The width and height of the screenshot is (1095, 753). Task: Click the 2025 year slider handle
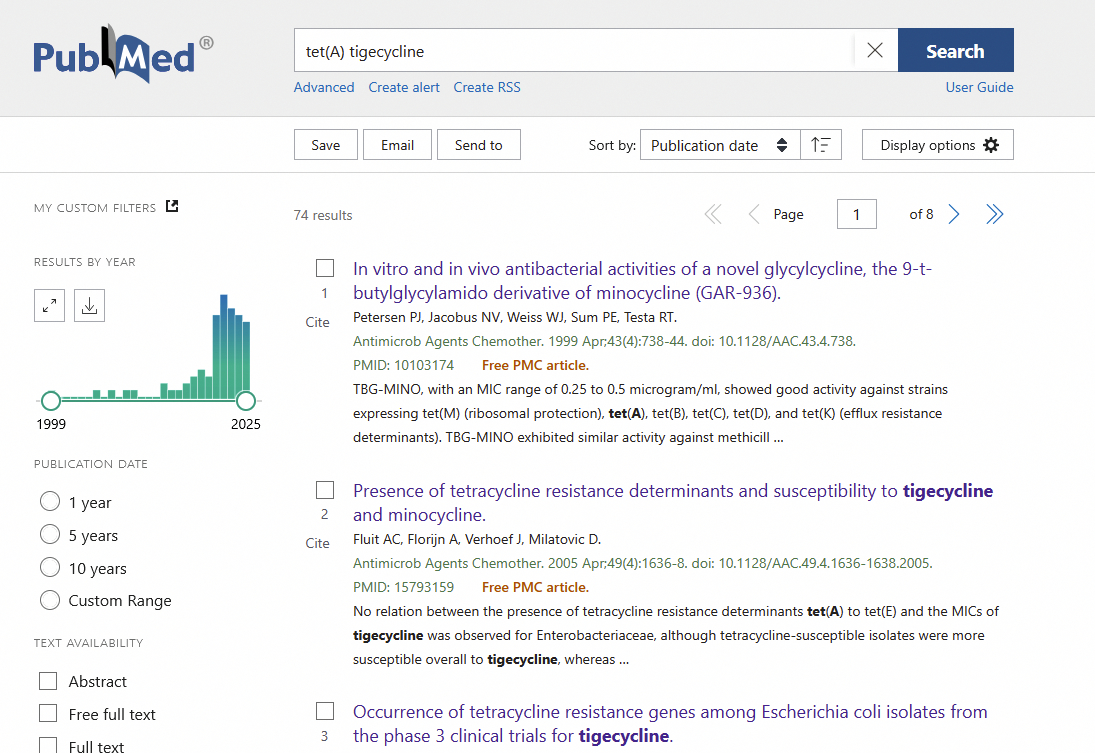tap(246, 401)
